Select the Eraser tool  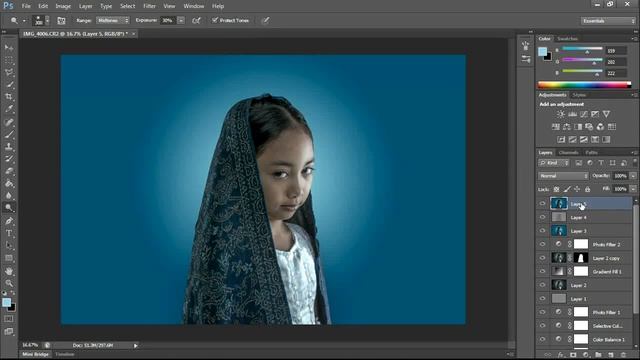[9, 171]
